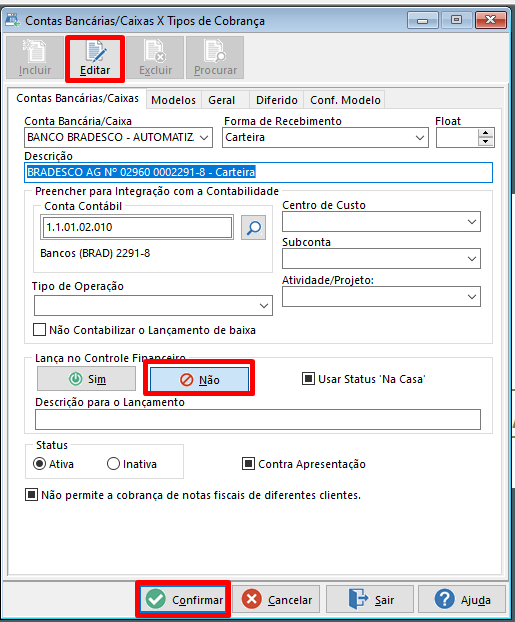
Task: Toggle Usar Status 'Na Casa' checkbox
Action: (x=308, y=379)
